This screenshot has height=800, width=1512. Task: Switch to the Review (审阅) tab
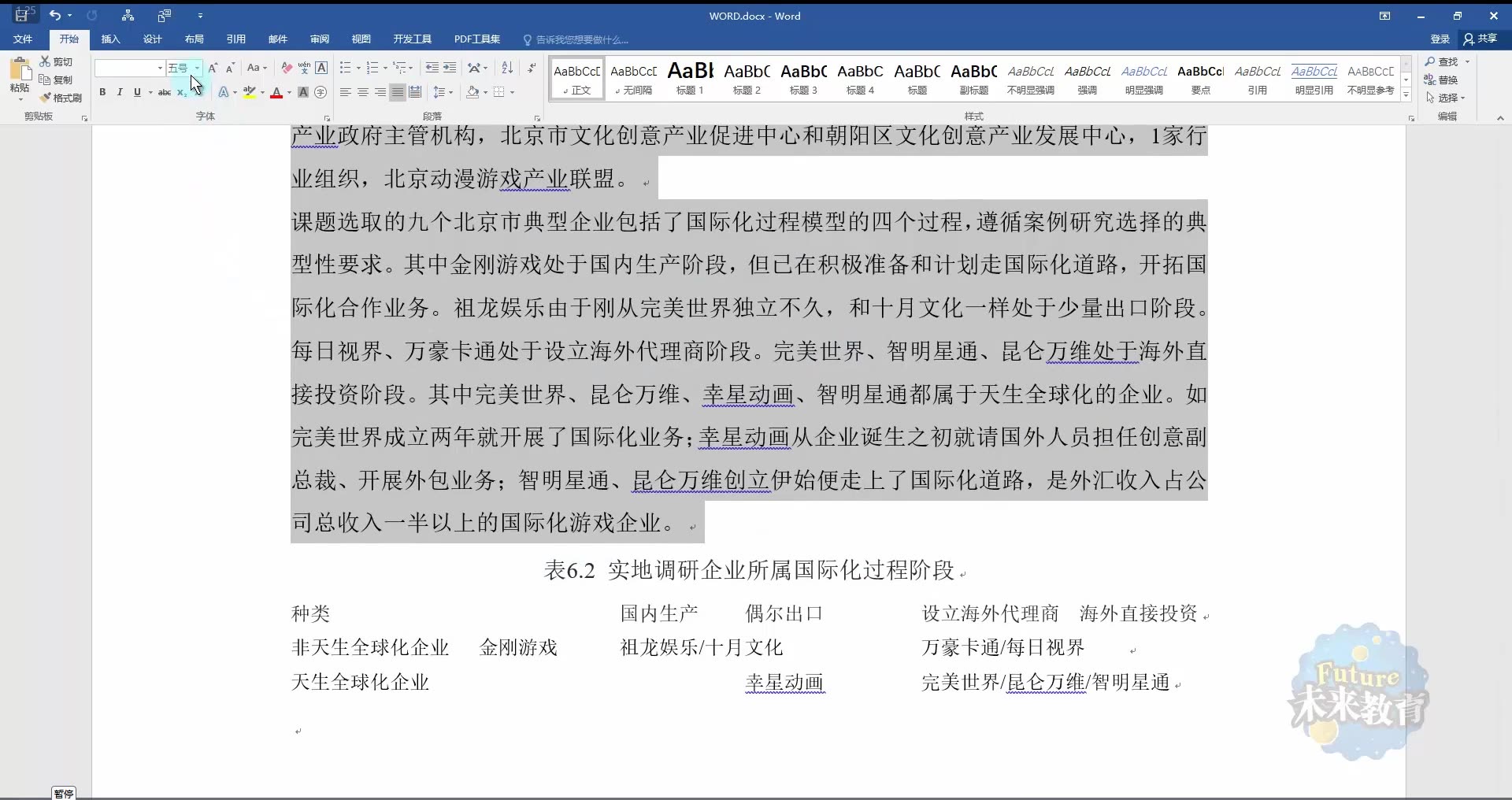click(320, 39)
